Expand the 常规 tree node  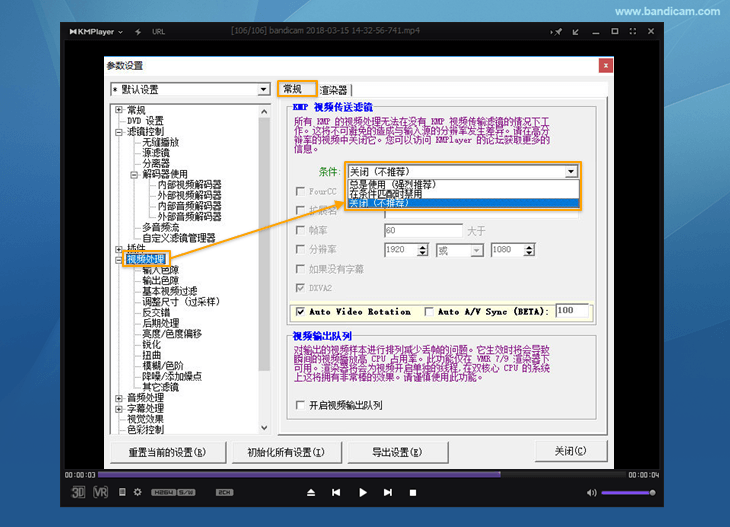(119, 110)
